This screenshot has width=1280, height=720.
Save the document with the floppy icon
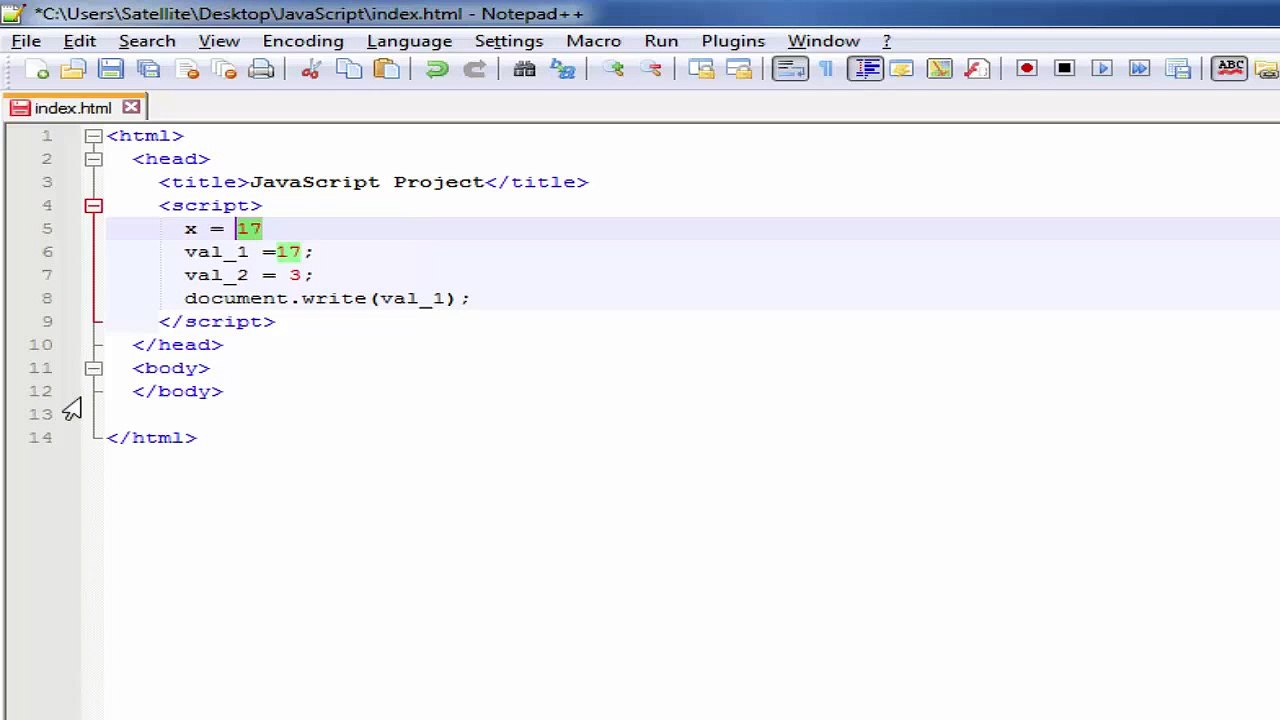[111, 69]
